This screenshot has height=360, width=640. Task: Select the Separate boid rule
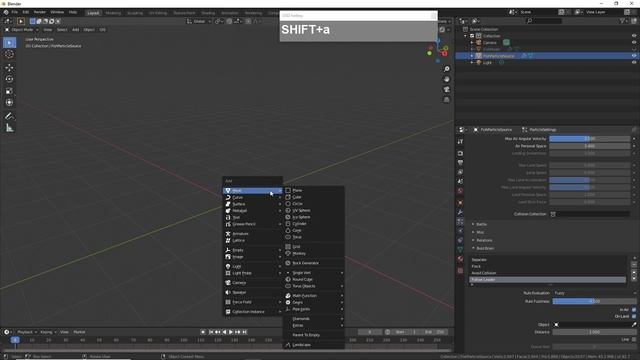[x=547, y=260]
